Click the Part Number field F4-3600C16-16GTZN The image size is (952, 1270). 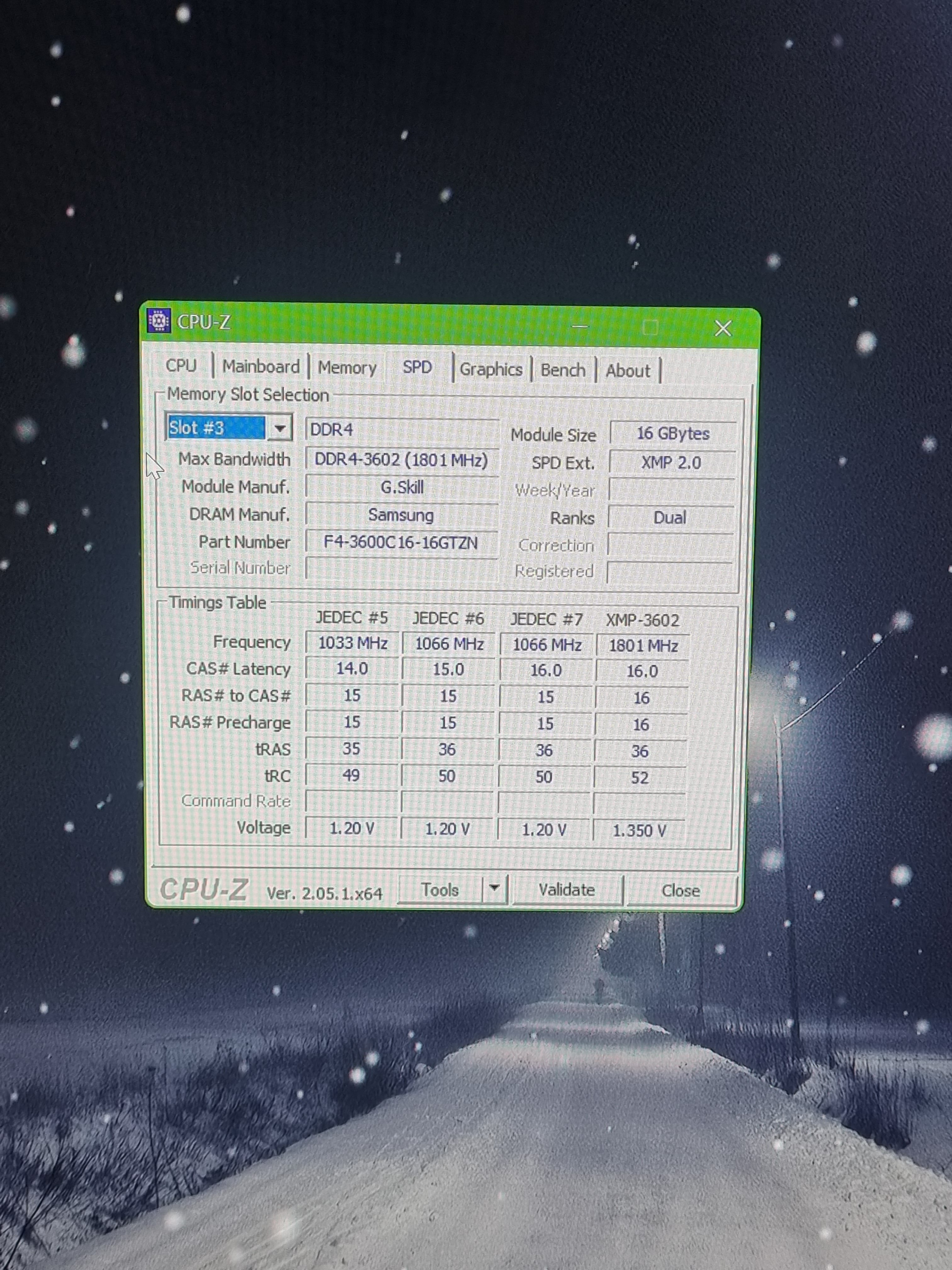400,543
